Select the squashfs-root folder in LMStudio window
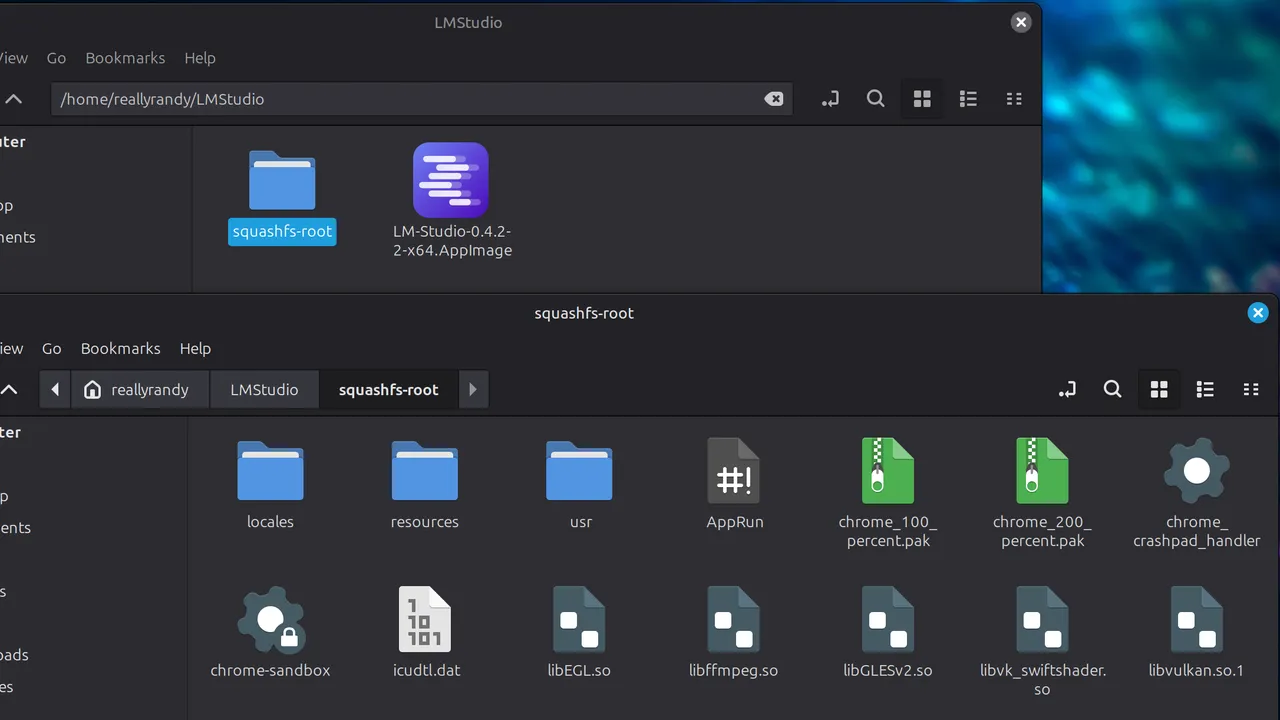This screenshot has height=720, width=1280. coord(282,180)
